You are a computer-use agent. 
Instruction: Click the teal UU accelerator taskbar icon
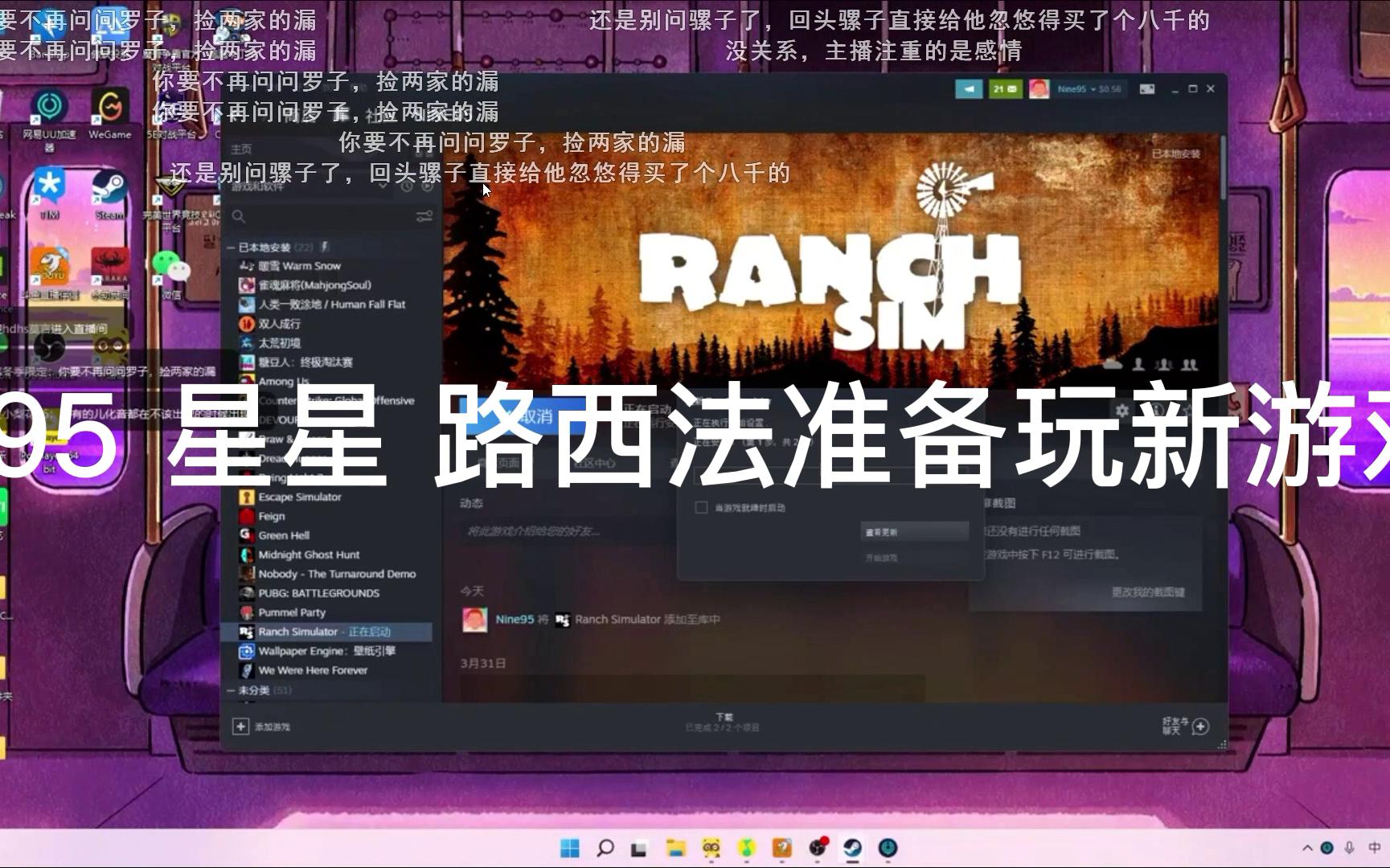(x=888, y=848)
